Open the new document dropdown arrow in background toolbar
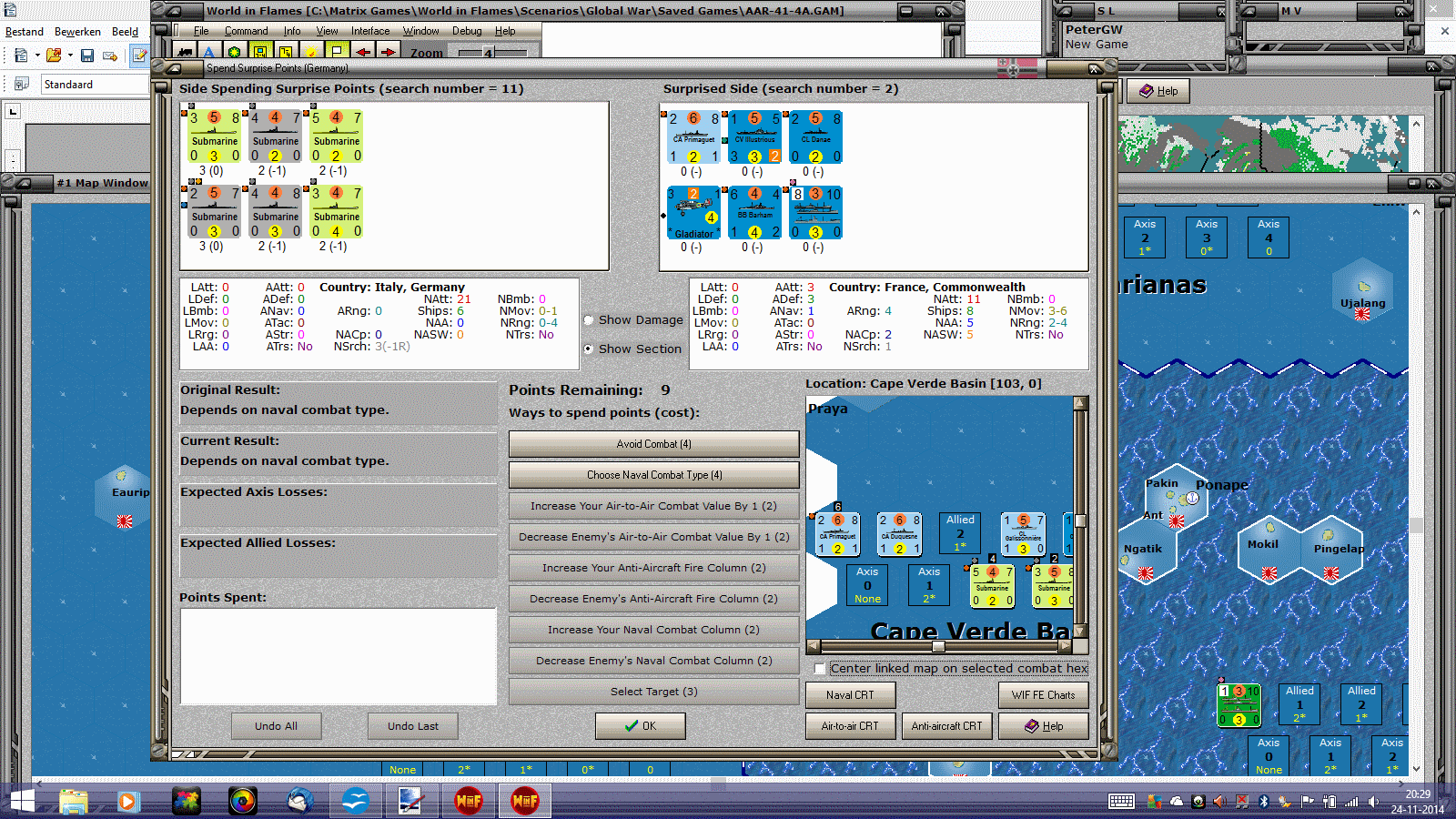The width and height of the screenshot is (1456, 819). (x=37, y=56)
